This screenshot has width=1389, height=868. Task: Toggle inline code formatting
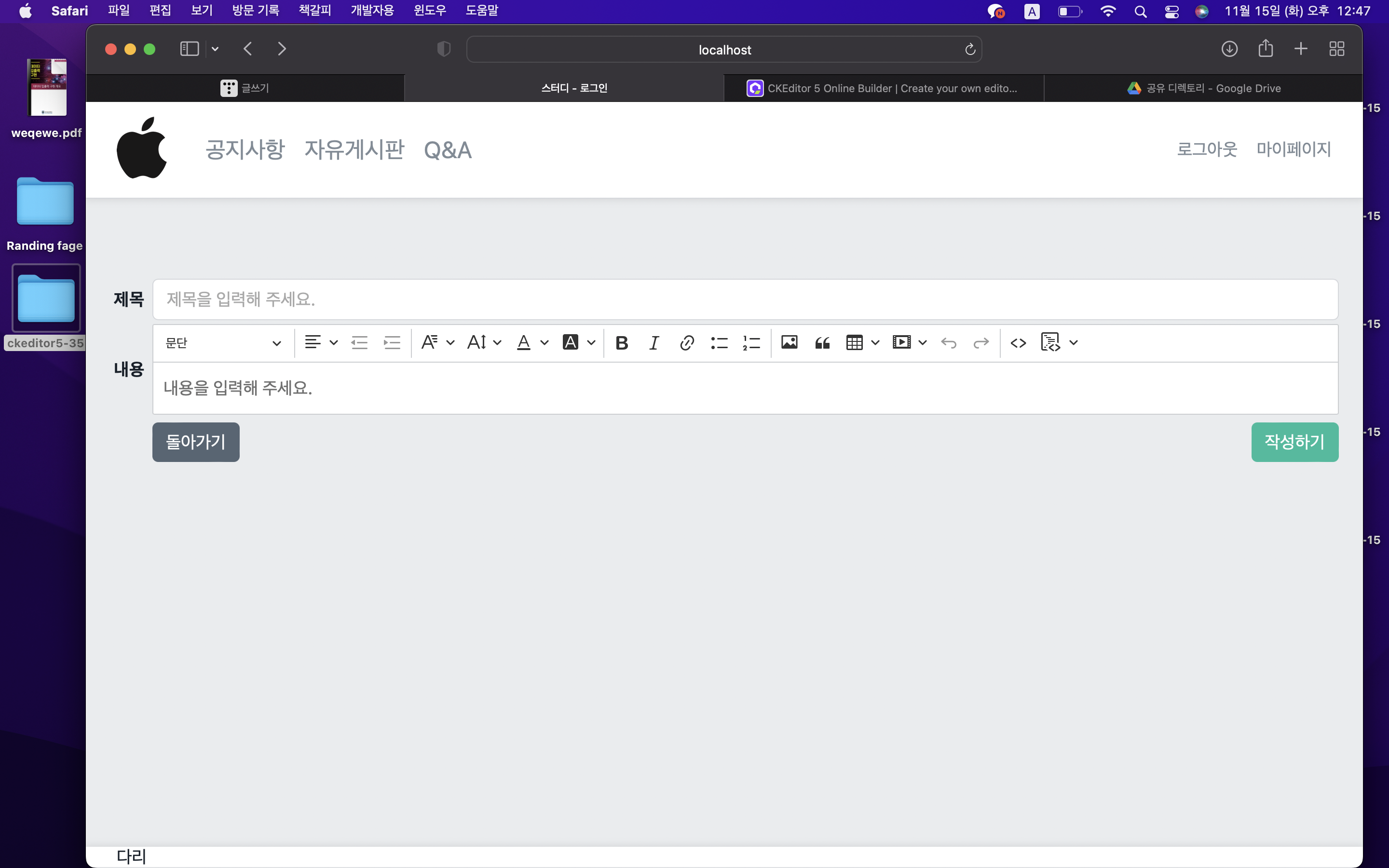click(x=1018, y=343)
